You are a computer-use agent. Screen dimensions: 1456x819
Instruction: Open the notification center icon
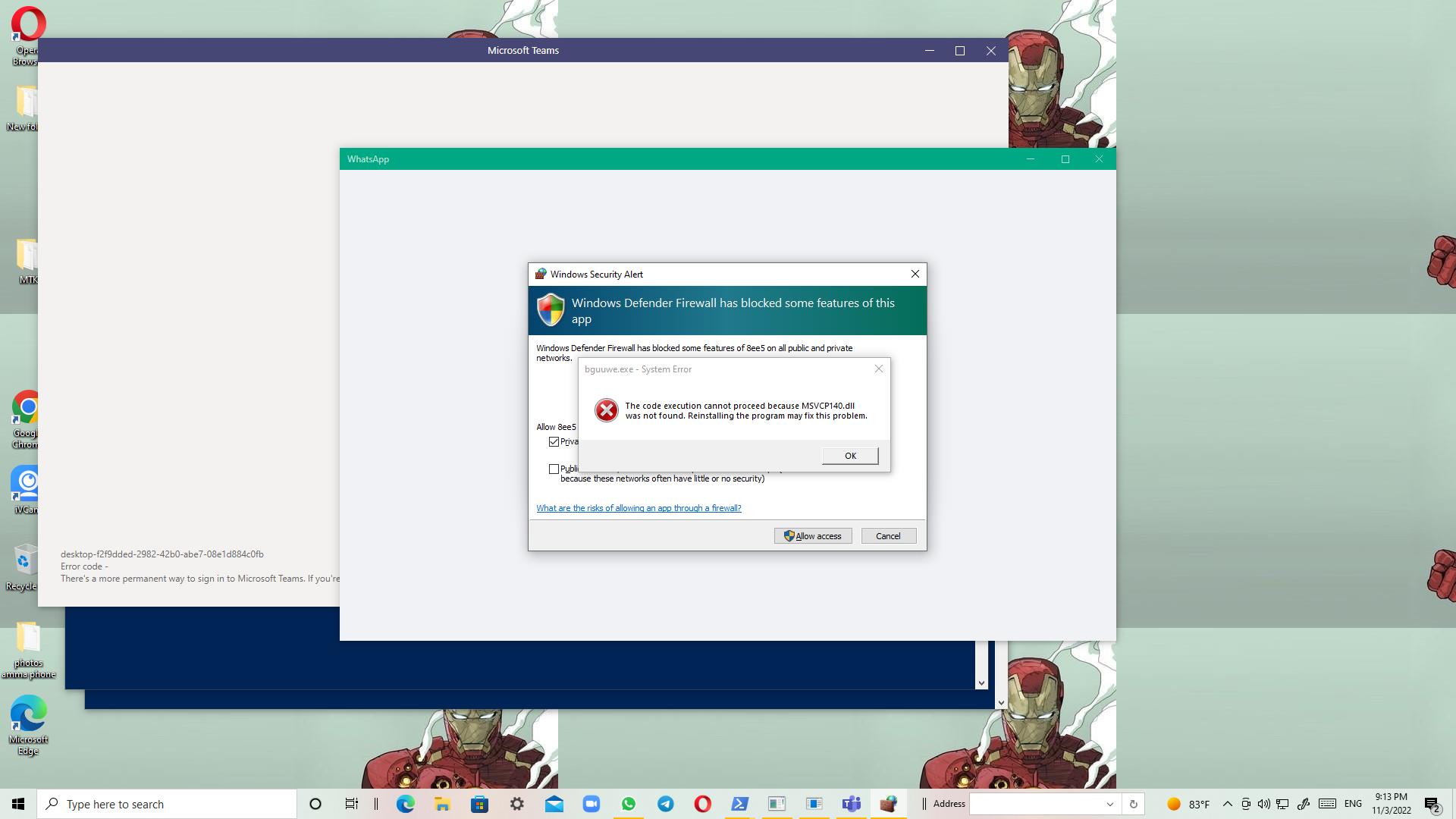1432,804
